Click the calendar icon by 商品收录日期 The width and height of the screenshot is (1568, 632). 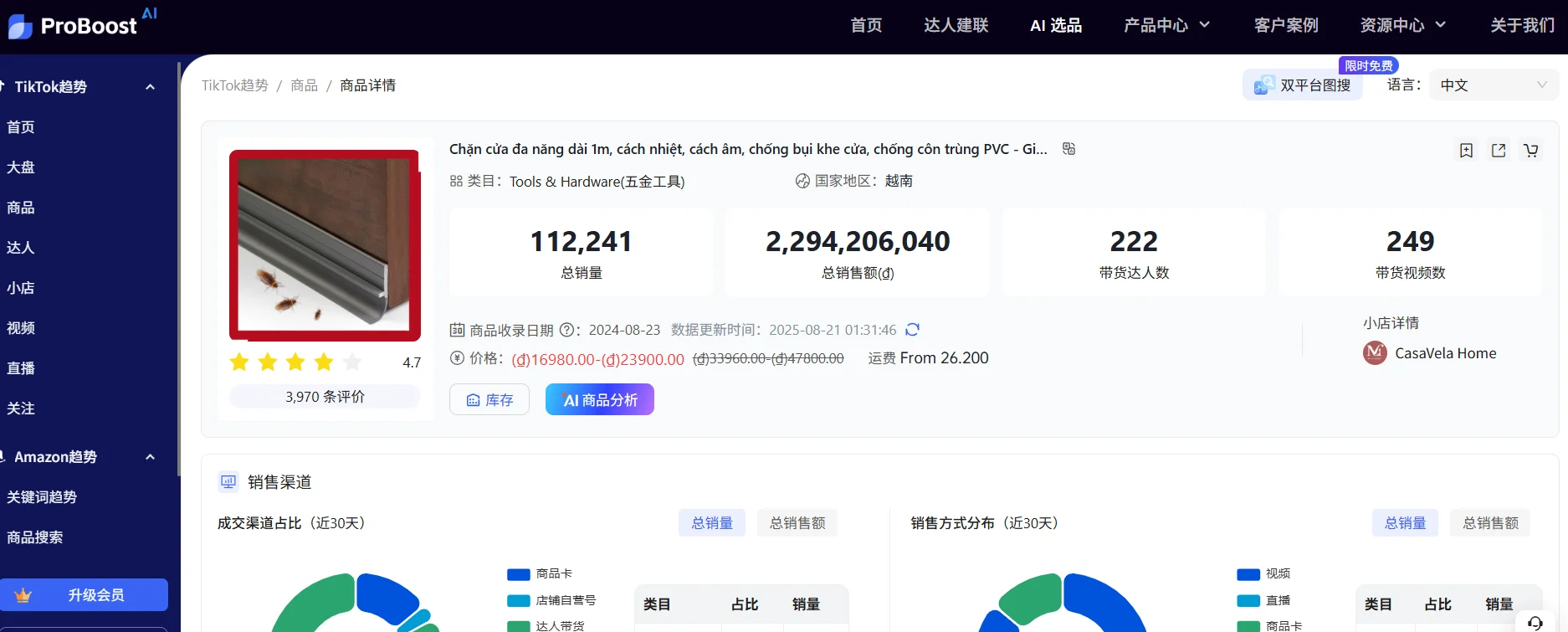coord(457,330)
